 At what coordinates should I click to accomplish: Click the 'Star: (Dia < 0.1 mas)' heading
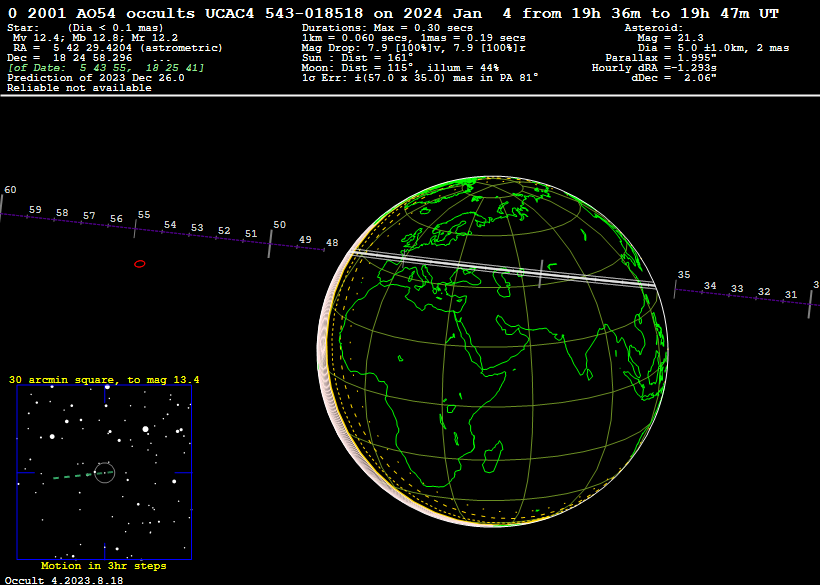(85, 28)
